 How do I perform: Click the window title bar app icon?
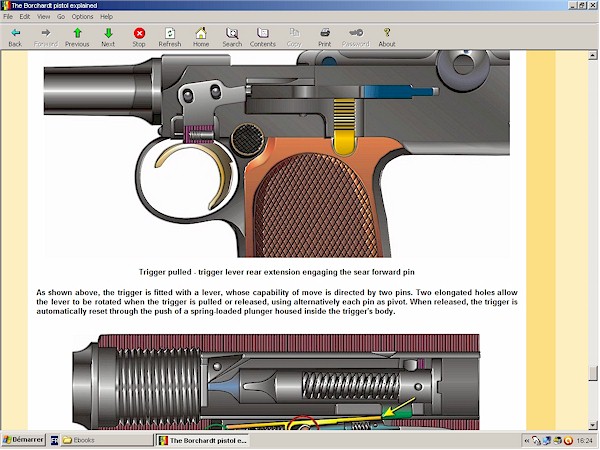tap(6, 5)
